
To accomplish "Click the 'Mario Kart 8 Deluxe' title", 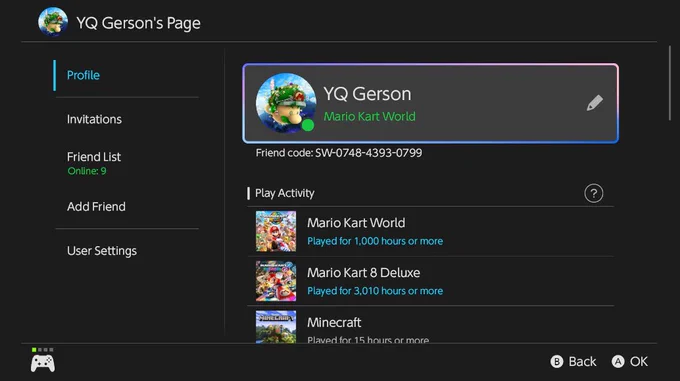I will [x=363, y=273].
